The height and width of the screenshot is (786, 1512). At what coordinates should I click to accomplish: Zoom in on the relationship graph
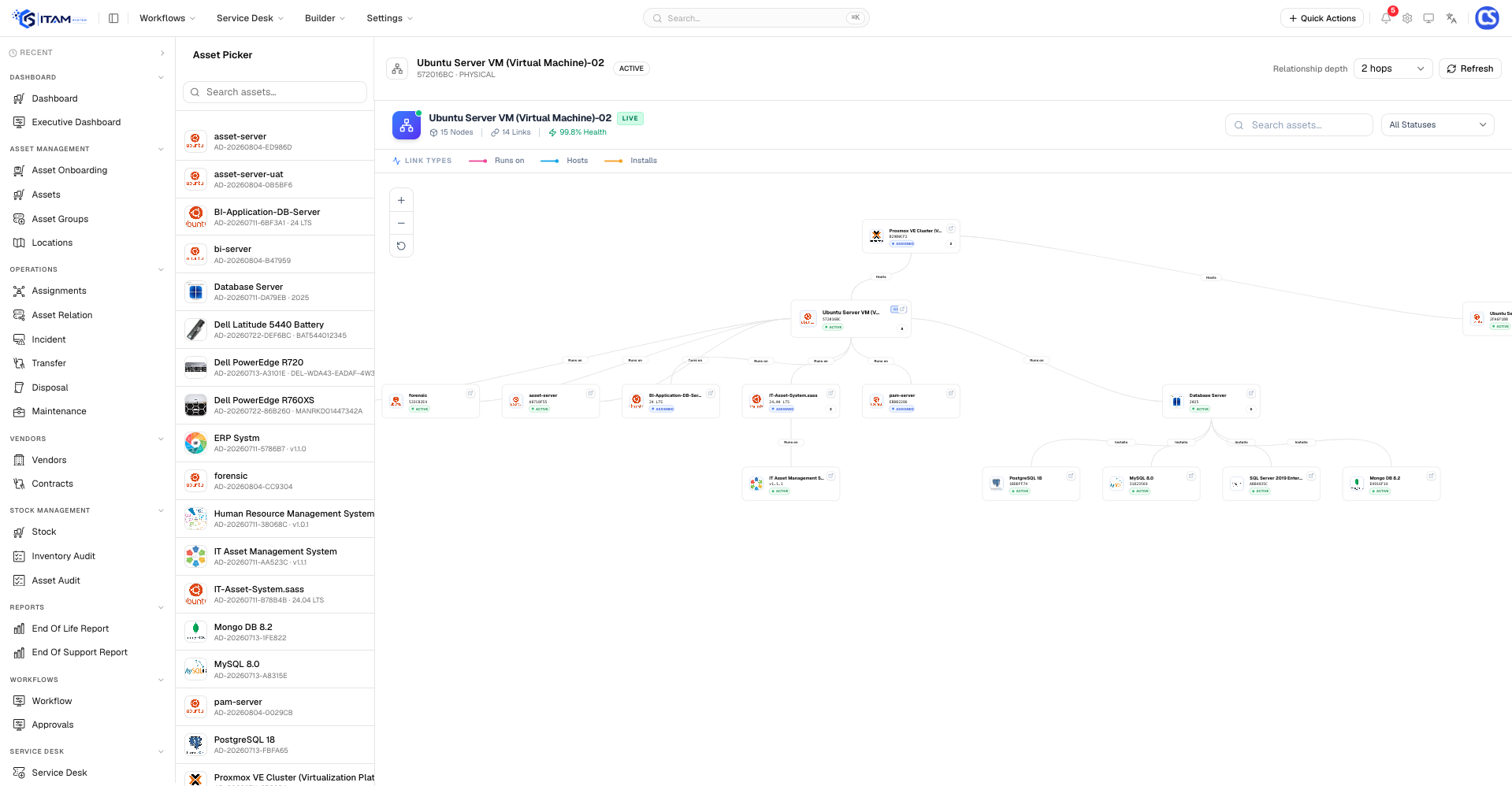[401, 201]
